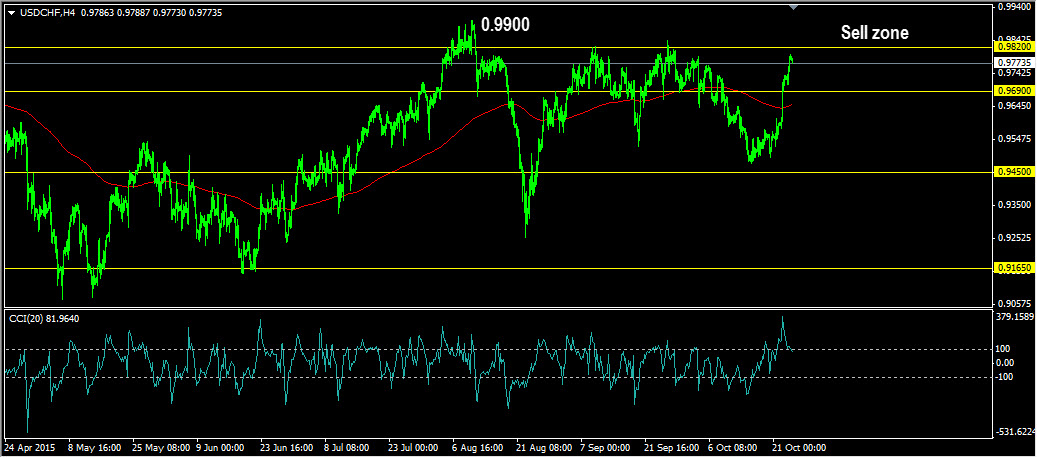Click the yellow 0.94500 price tag
The width and height of the screenshot is (1037, 458).
[1014, 172]
